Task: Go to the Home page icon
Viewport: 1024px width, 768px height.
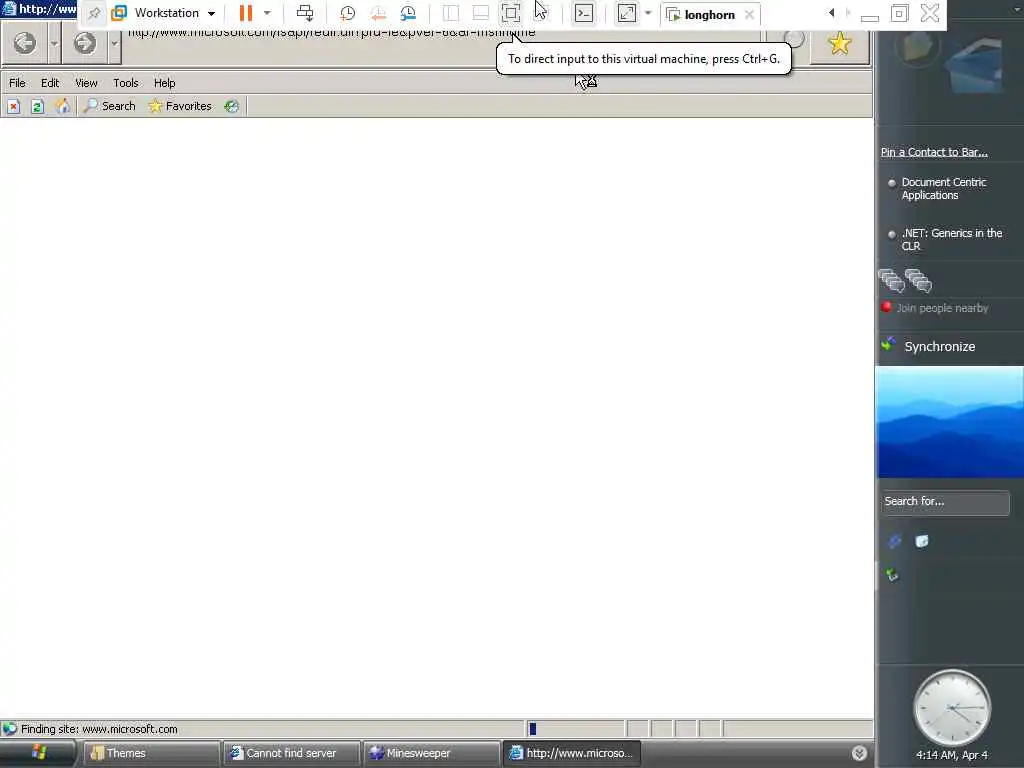Action: pos(62,106)
